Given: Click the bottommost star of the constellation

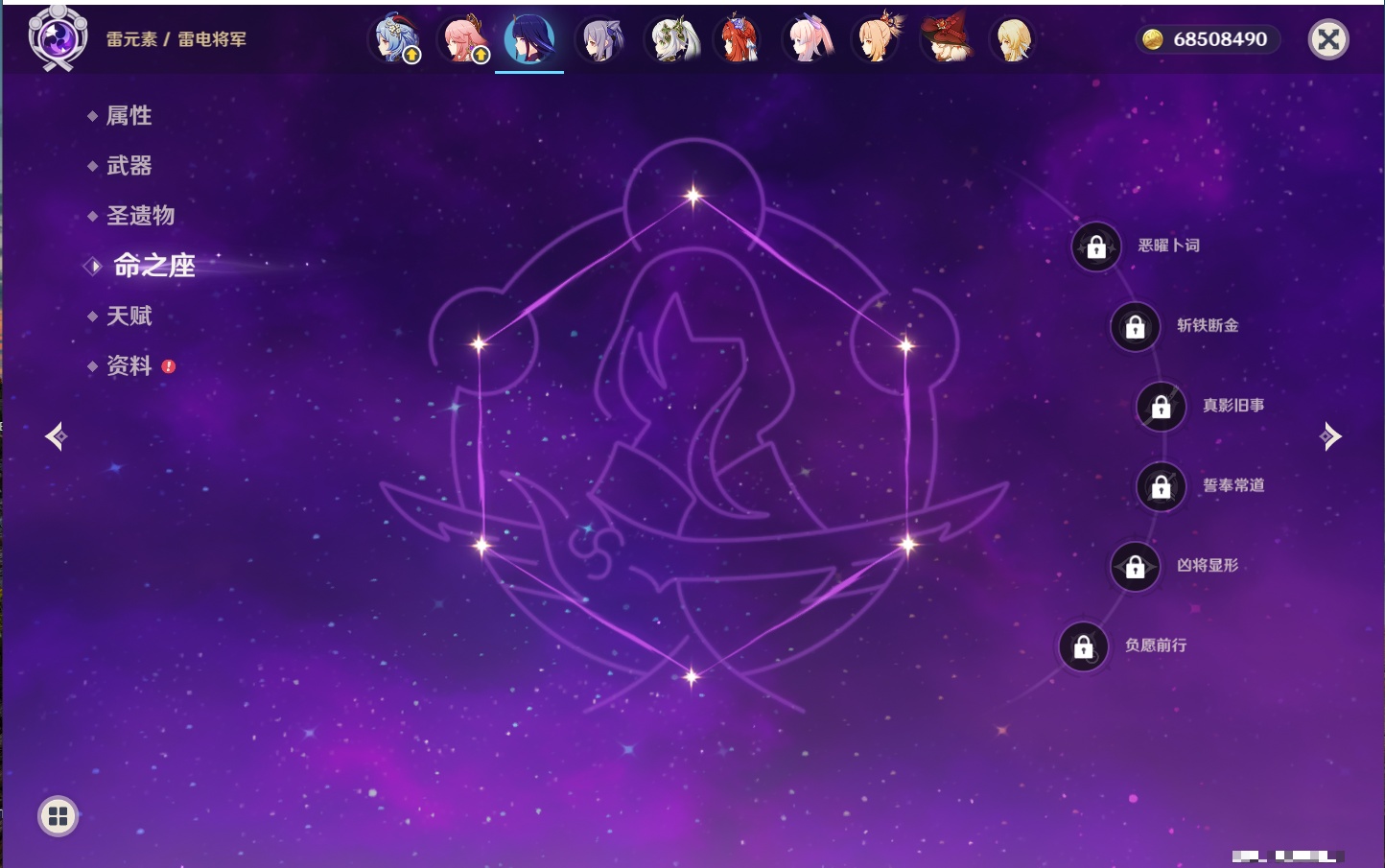Looking at the screenshot, I should tap(692, 677).
